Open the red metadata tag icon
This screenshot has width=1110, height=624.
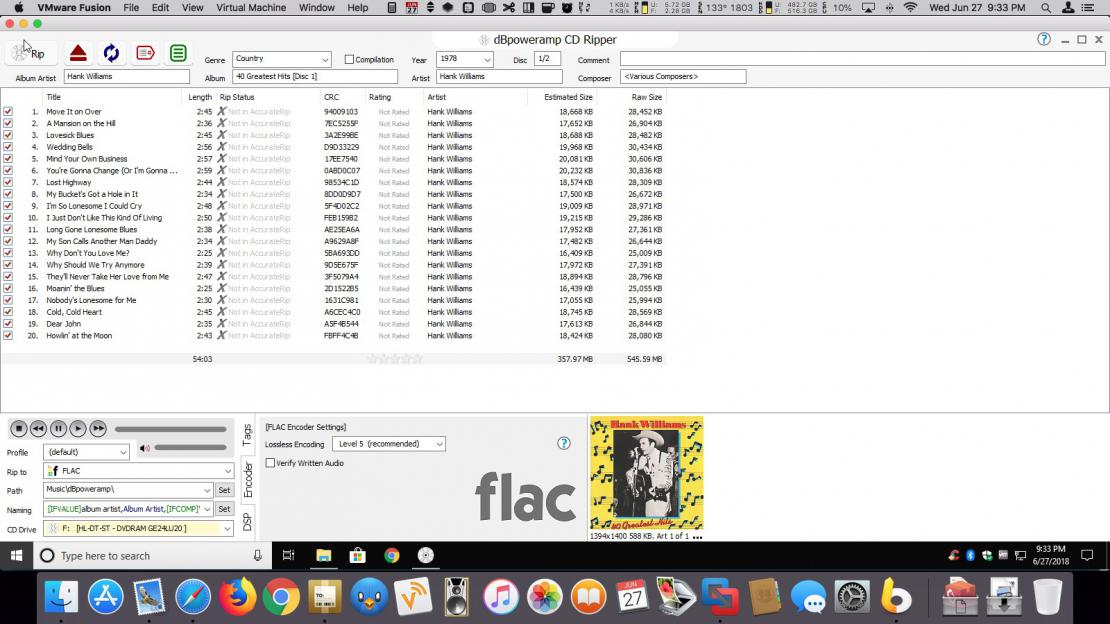[145, 53]
